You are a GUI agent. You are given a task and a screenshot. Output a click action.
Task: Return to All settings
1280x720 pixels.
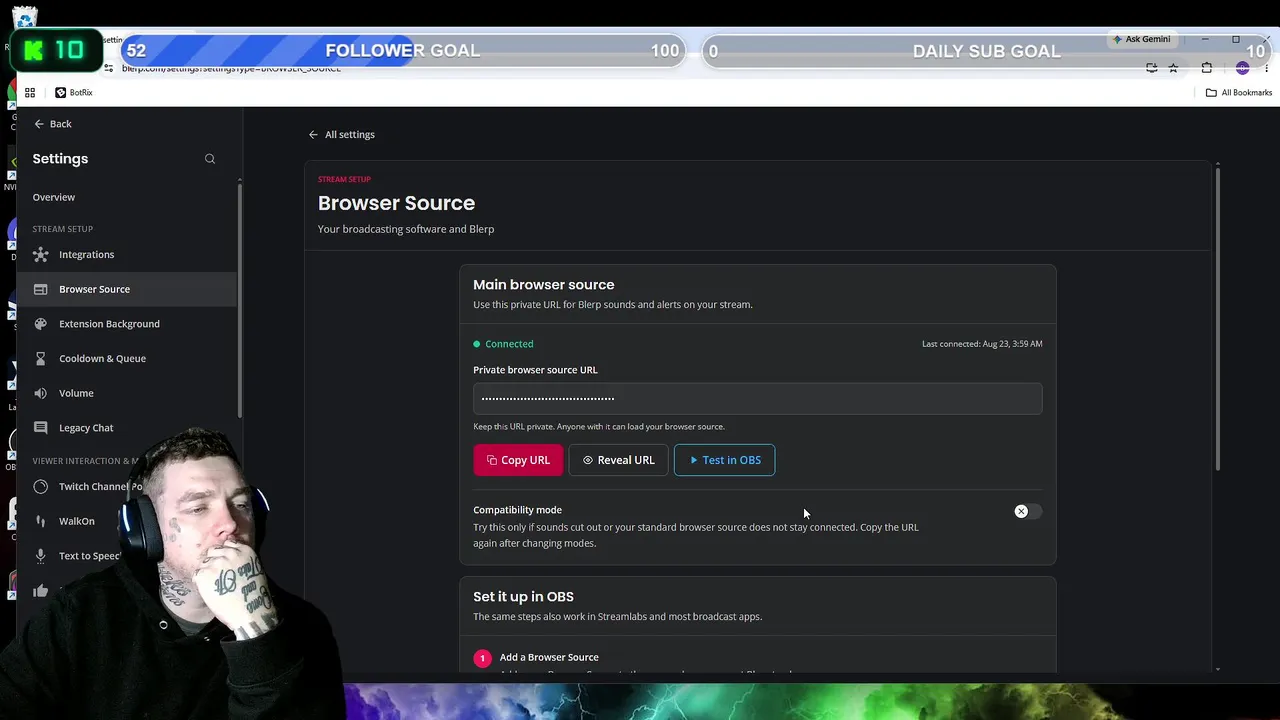[341, 134]
